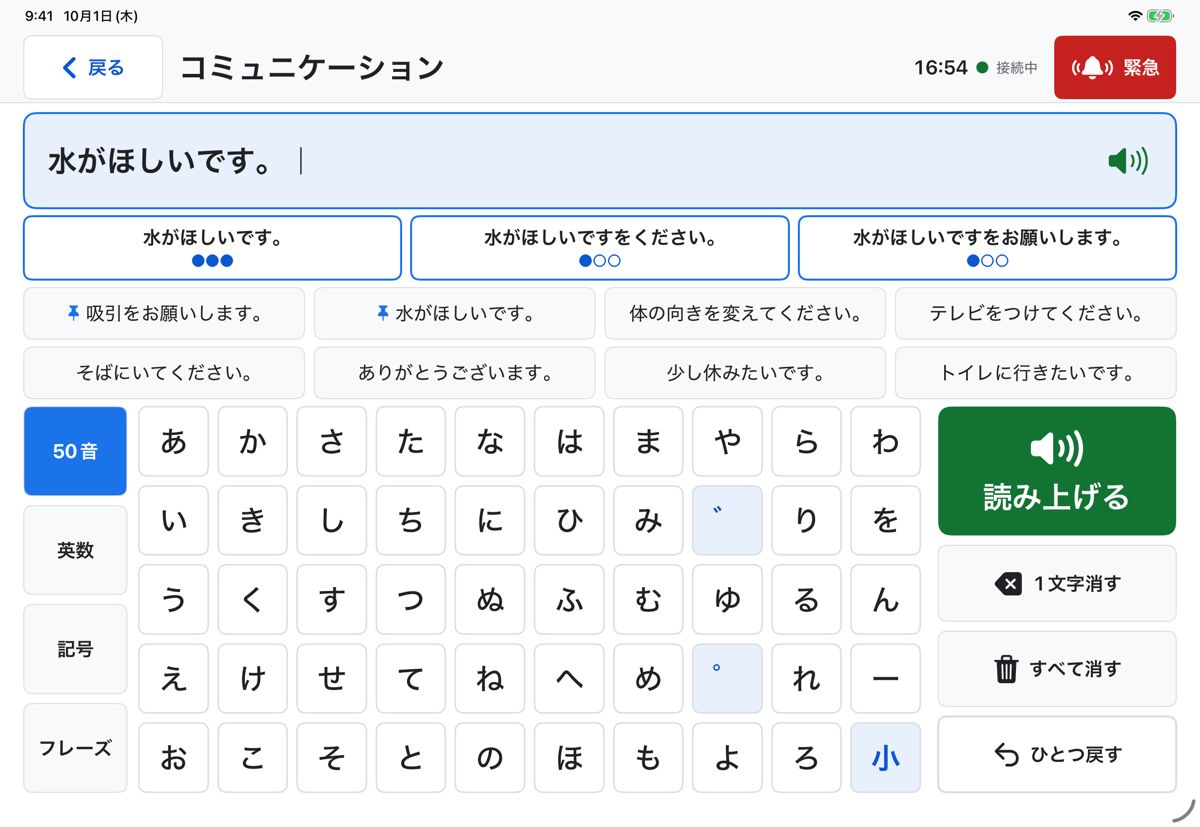Screen dimensions: 1200x827
Task: Select phrase そばにいてください。
Action: click(164, 373)
